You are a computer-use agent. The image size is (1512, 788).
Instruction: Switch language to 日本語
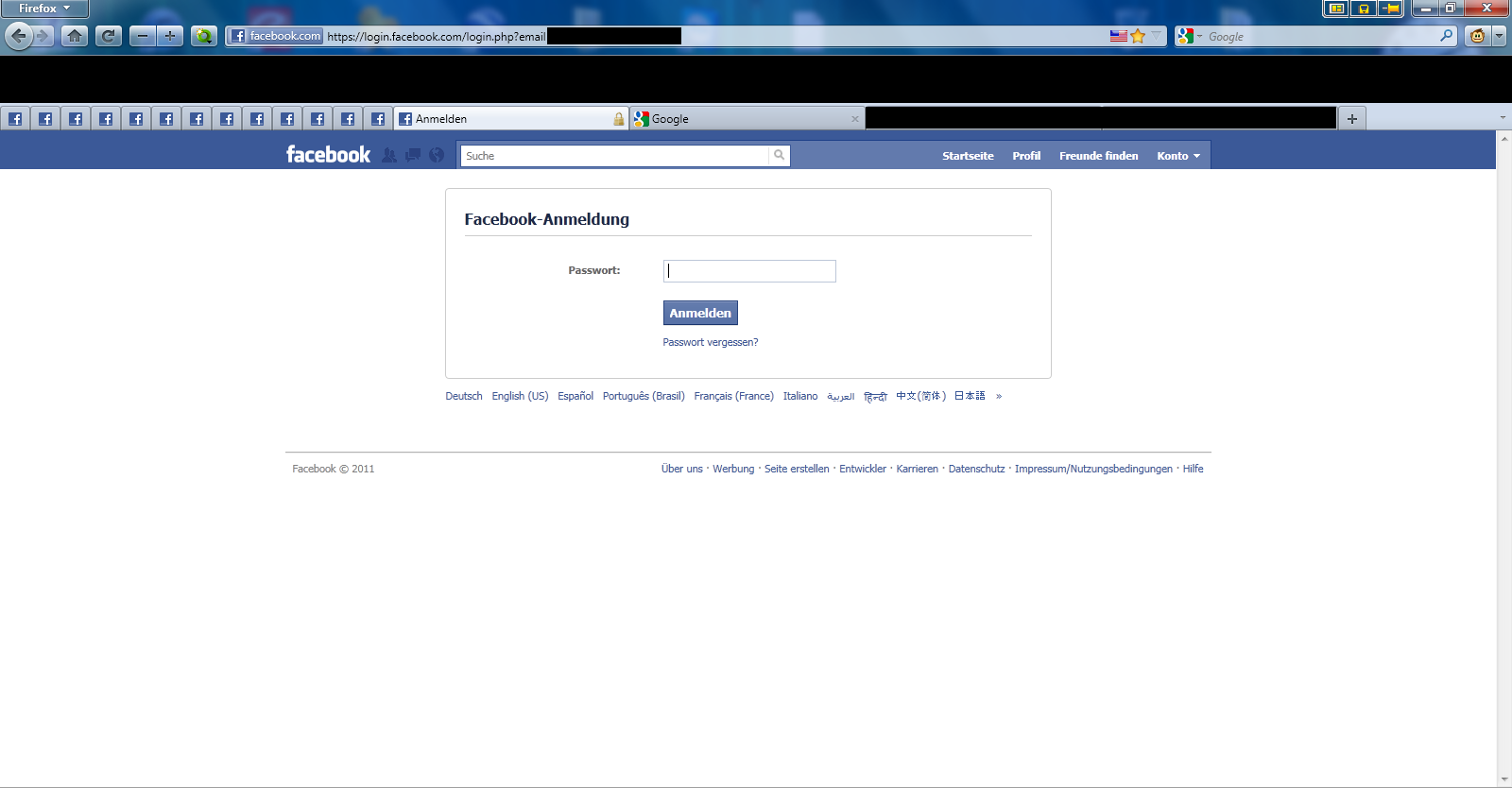970,396
